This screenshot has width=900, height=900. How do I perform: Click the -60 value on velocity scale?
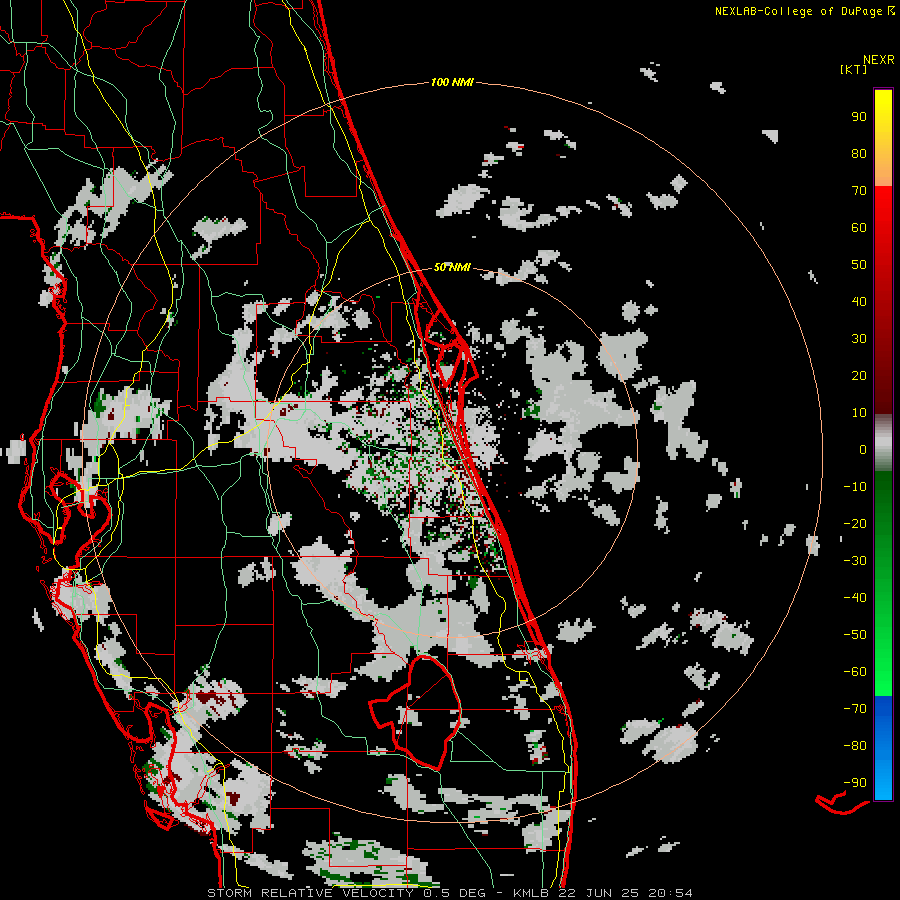click(855, 672)
